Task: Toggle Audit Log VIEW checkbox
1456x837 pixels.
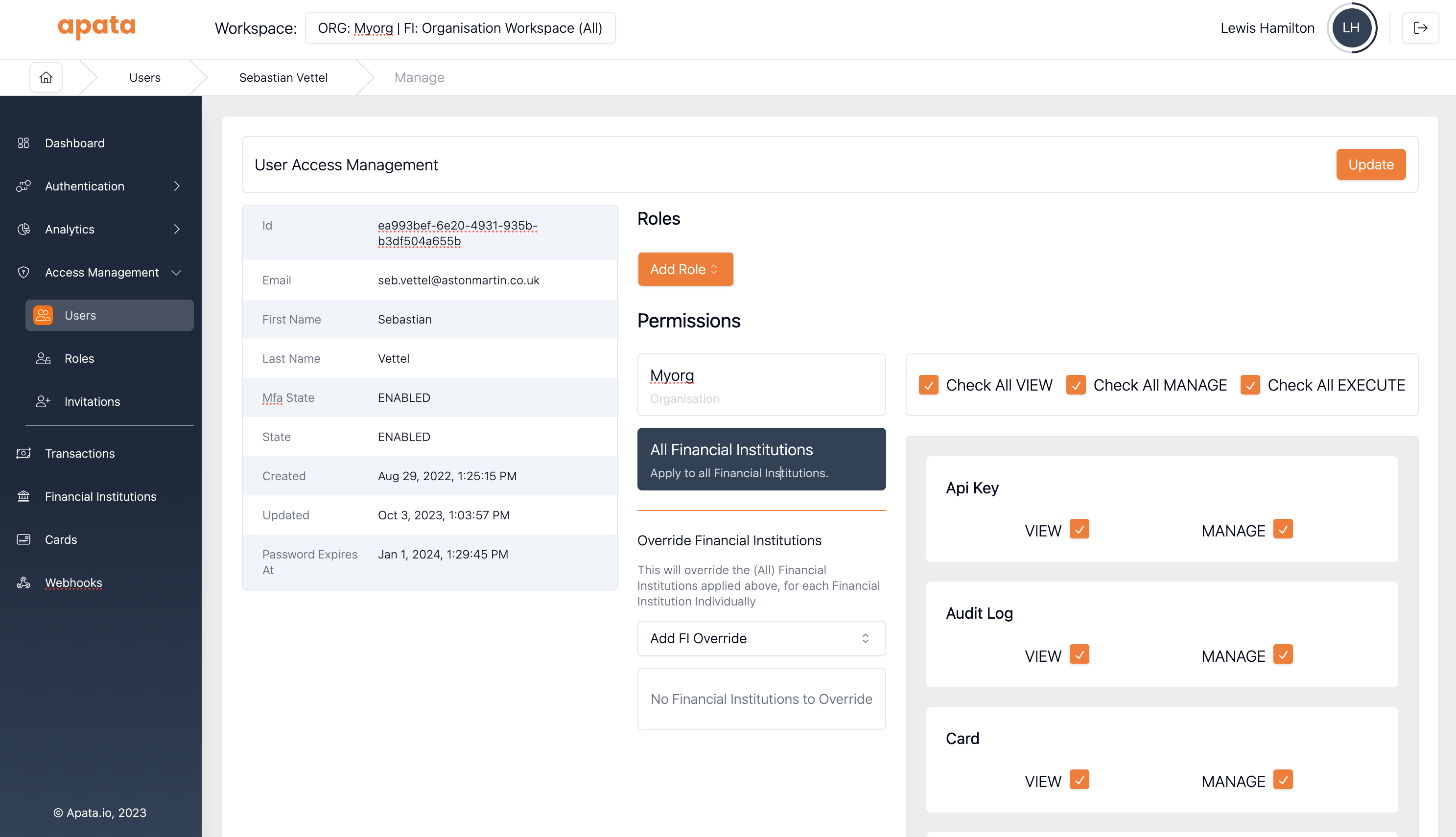Action: point(1080,655)
